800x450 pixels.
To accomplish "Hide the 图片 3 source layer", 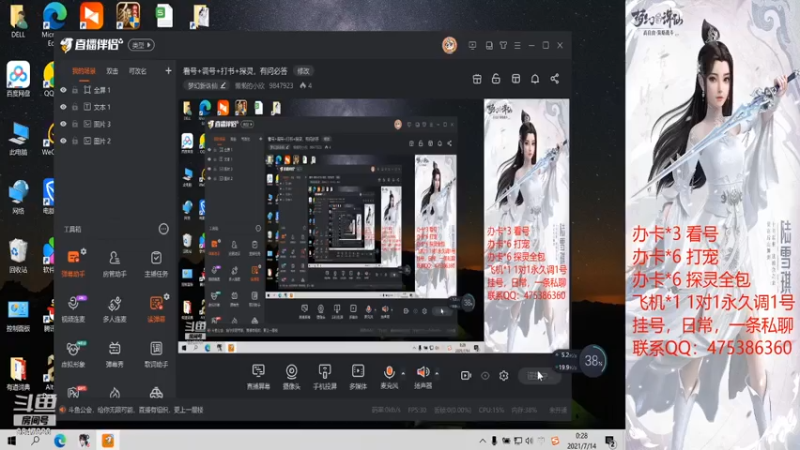I will point(63,123).
